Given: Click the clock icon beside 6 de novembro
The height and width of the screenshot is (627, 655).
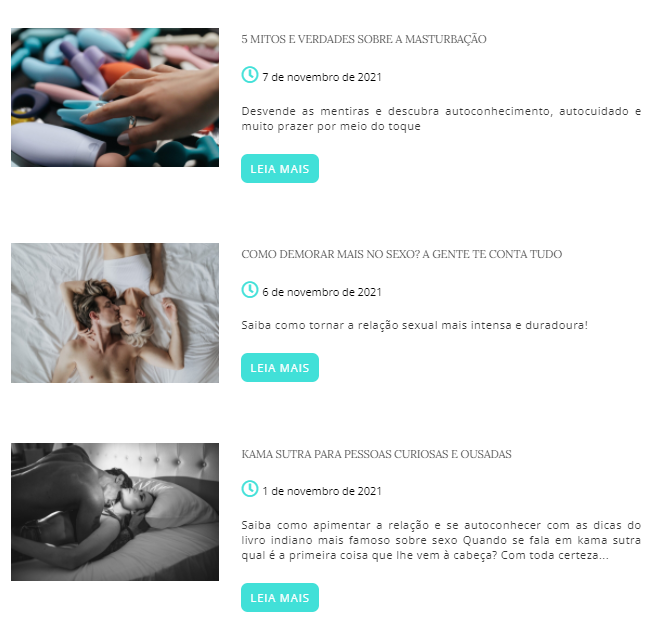Looking at the screenshot, I should click(250, 290).
